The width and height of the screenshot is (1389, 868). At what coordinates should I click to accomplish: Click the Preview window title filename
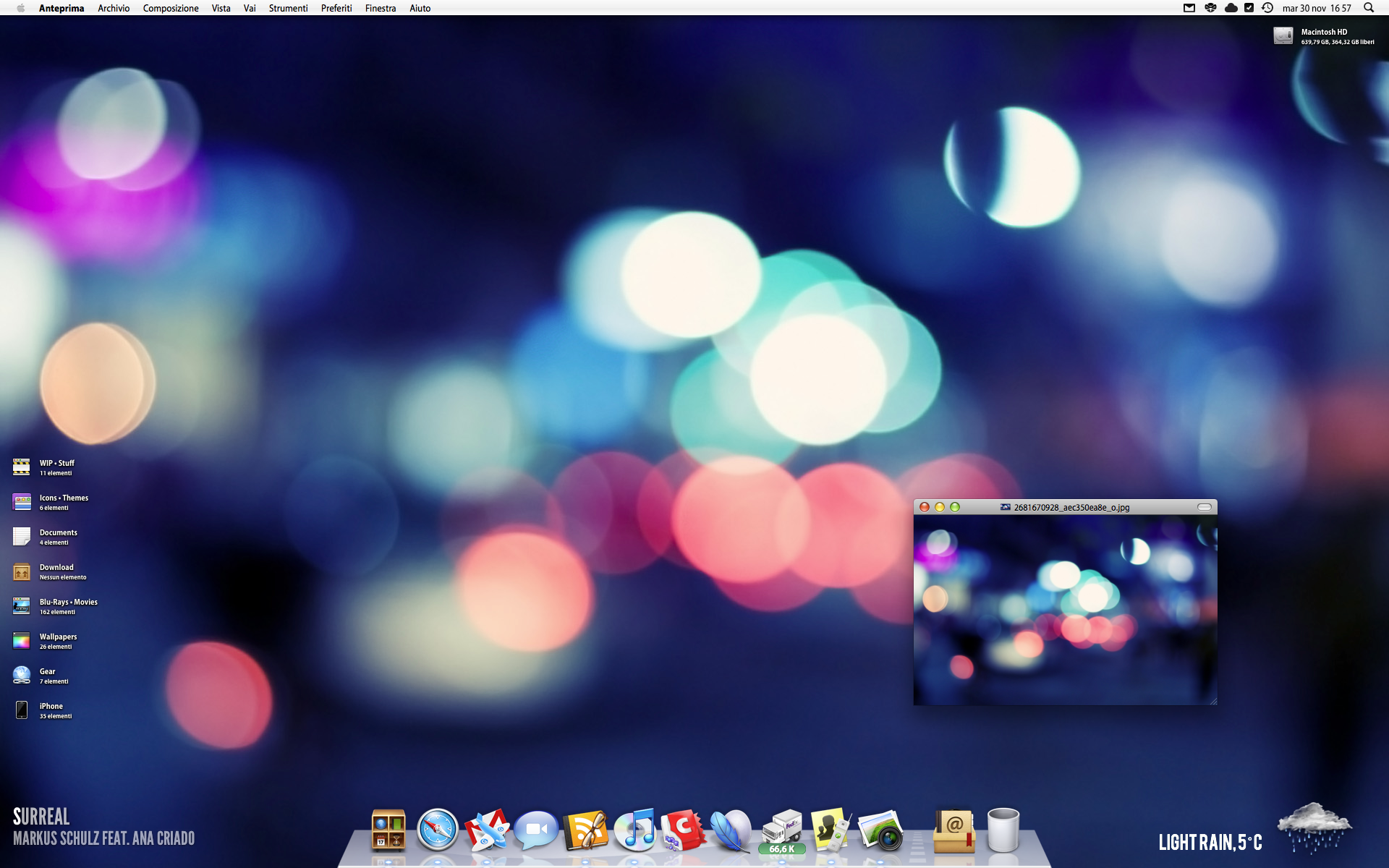[1071, 507]
